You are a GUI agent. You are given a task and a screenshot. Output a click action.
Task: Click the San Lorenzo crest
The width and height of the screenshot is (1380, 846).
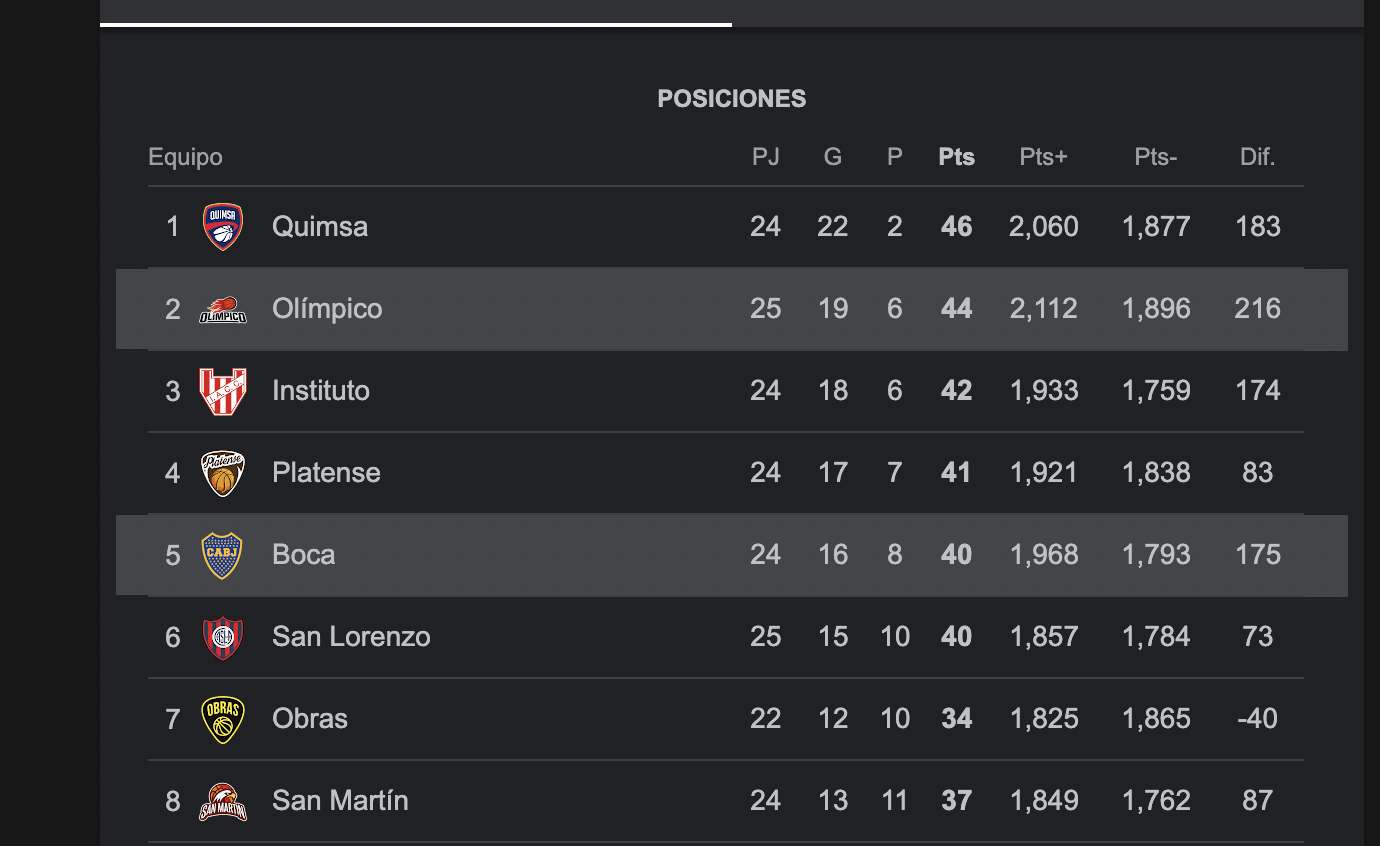coord(222,637)
